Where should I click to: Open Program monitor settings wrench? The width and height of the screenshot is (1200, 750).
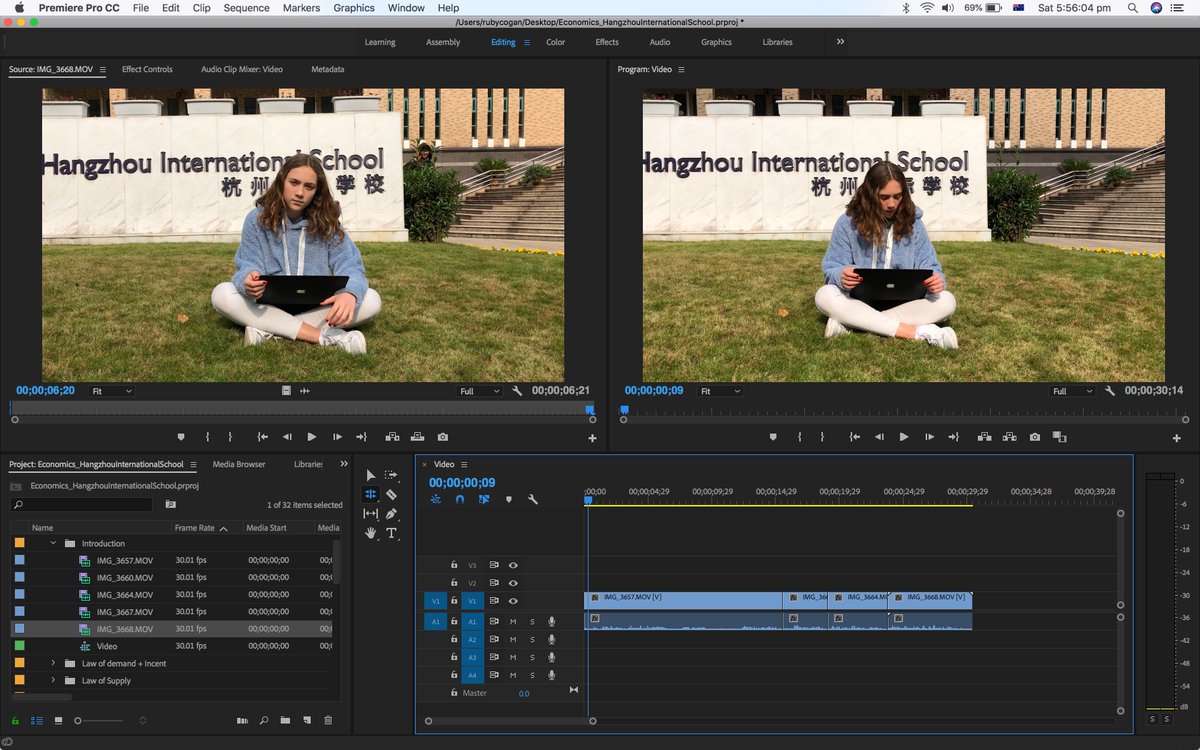[1110, 391]
